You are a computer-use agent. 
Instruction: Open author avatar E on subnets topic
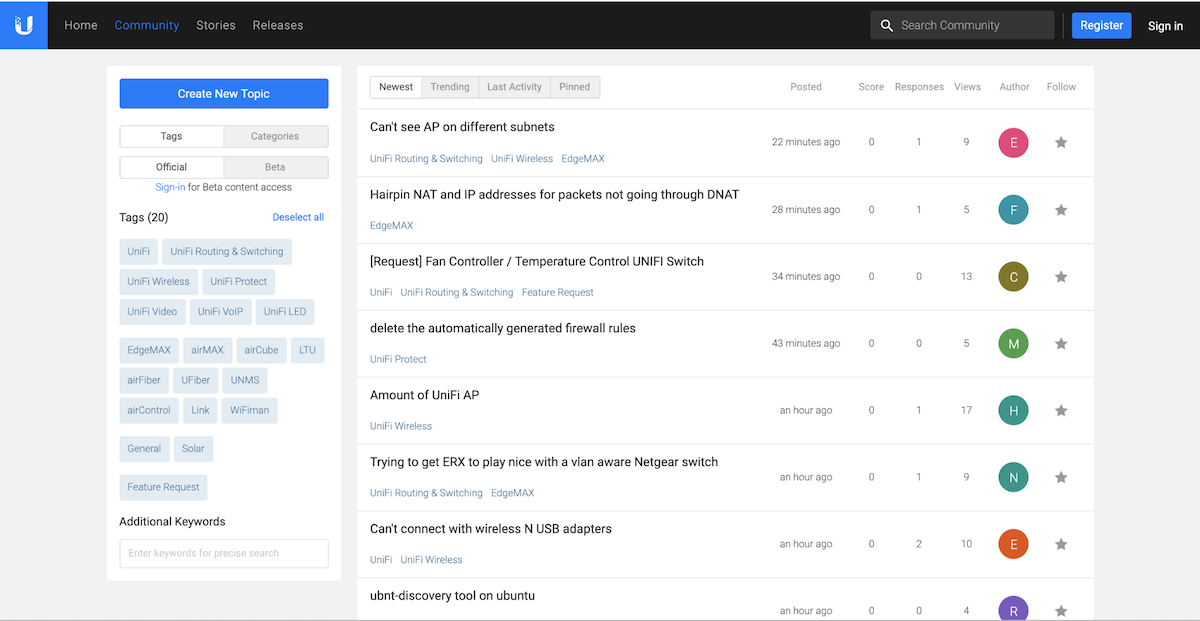1013,143
